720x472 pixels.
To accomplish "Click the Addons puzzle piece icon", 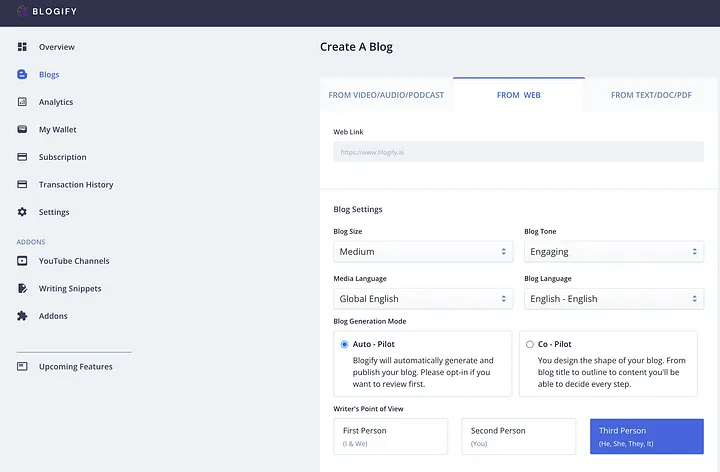I will [22, 316].
